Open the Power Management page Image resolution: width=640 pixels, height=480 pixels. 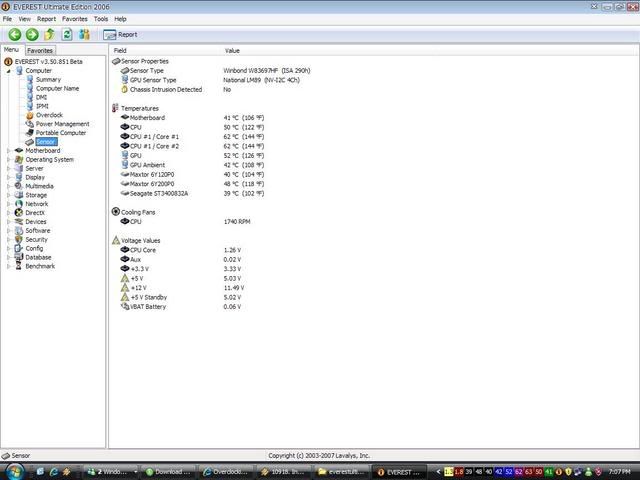point(62,124)
